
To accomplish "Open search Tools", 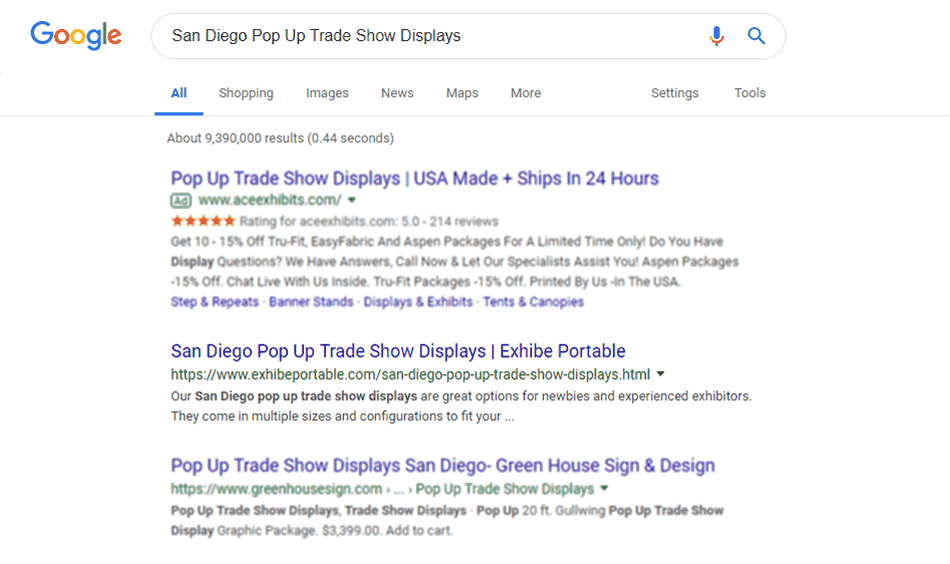I will (750, 93).
